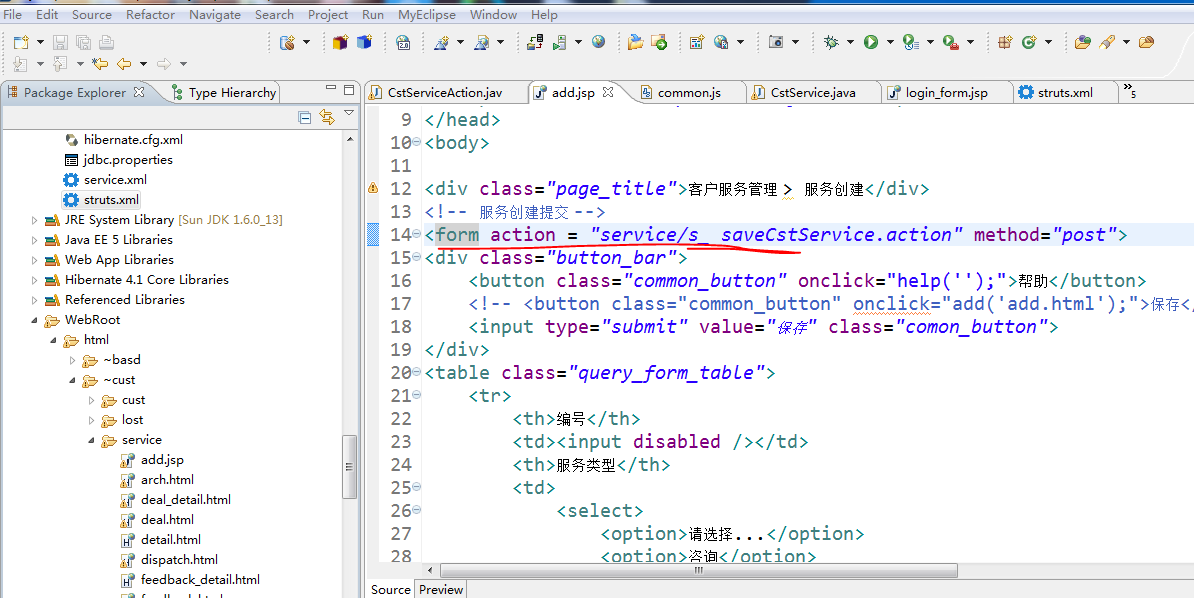Open the Package Explorer view menu triangle

coord(350,114)
